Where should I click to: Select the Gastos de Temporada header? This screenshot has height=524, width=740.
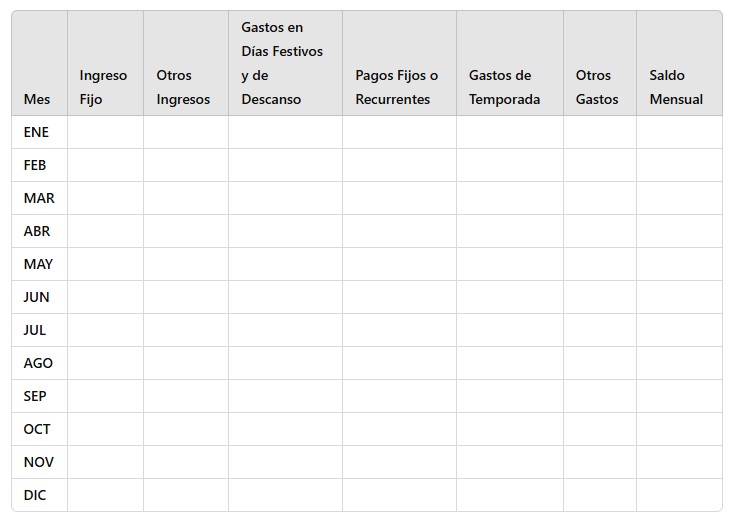click(505, 87)
